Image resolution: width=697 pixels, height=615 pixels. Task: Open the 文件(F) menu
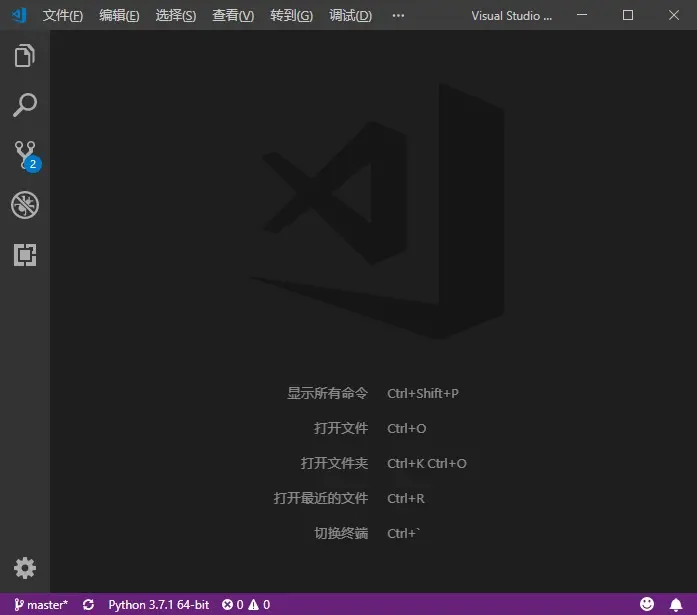(x=63, y=16)
